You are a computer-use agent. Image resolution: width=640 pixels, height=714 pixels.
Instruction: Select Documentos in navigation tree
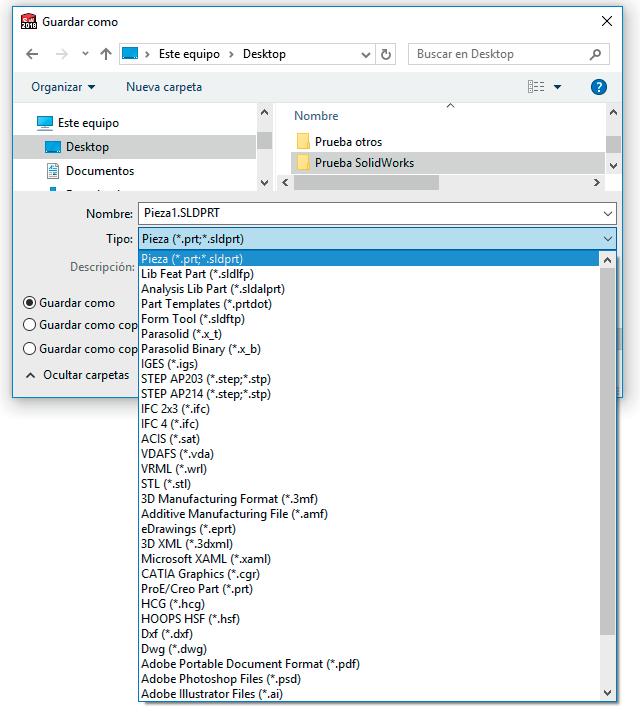pos(100,171)
